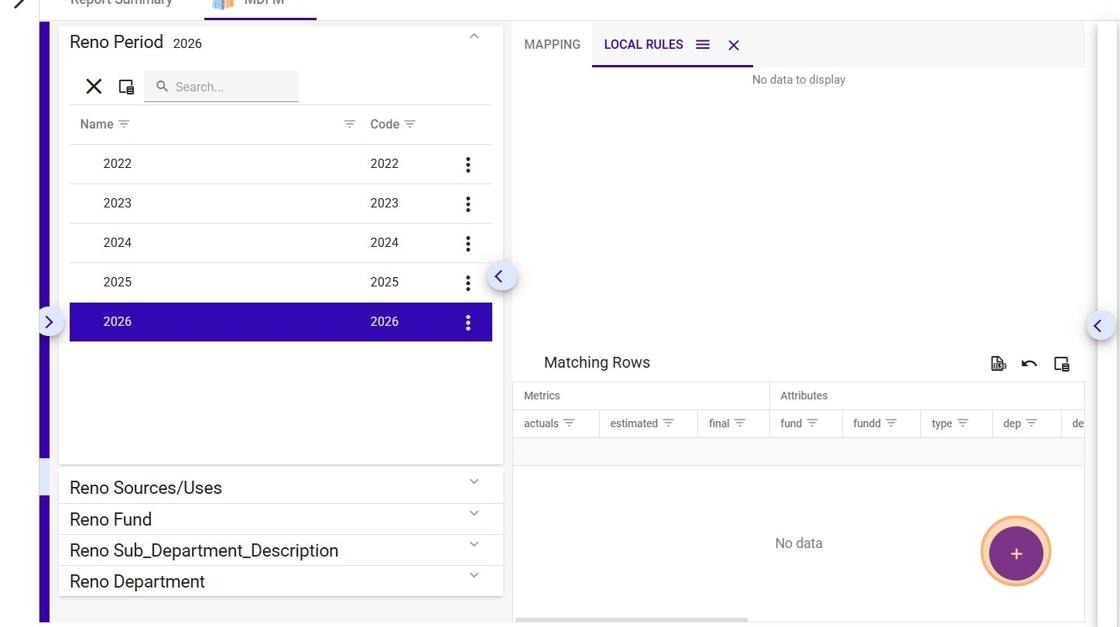This screenshot has width=1120, height=627.
Task: Open options menu for the 2024 row
Action: 468,244
